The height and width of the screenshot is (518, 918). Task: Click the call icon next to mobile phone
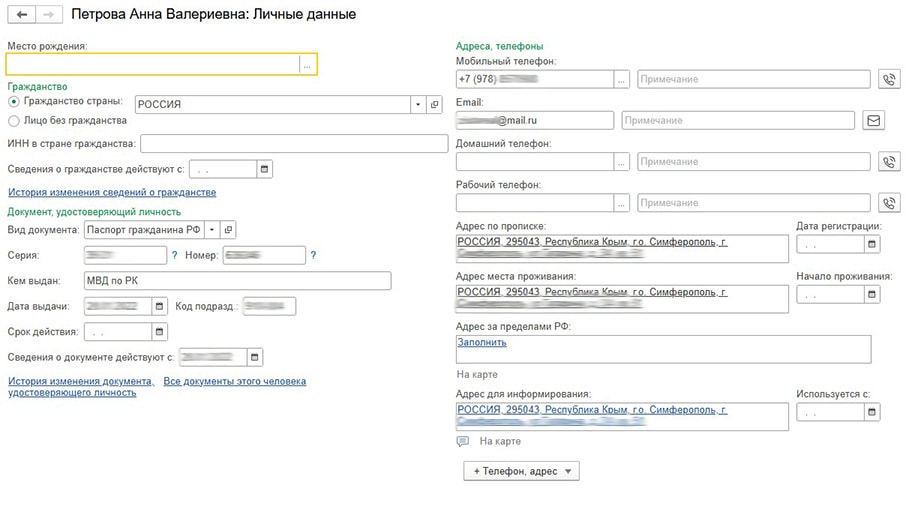click(888, 79)
